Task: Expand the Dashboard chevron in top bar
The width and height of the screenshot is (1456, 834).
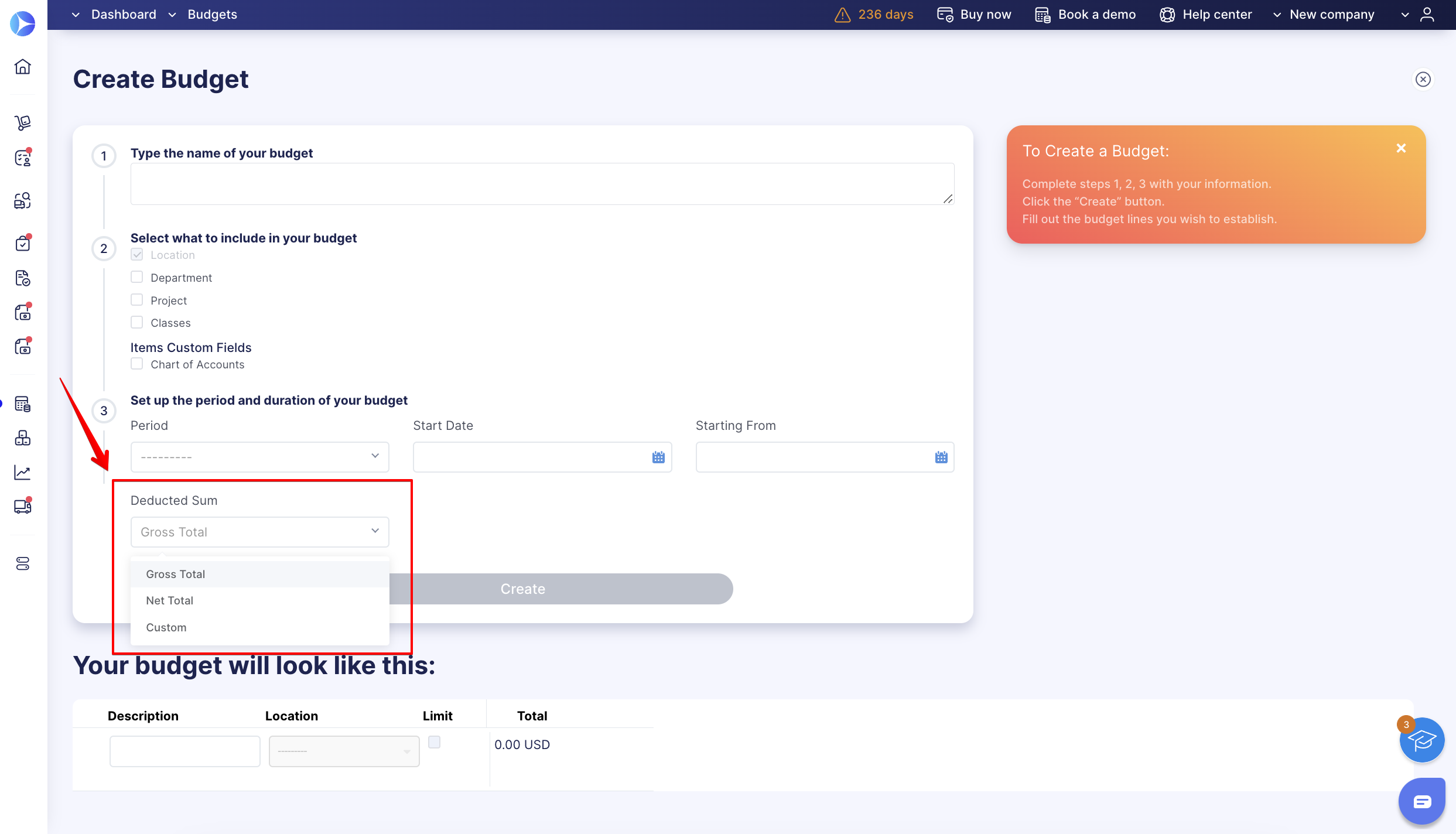Action: tap(76, 15)
